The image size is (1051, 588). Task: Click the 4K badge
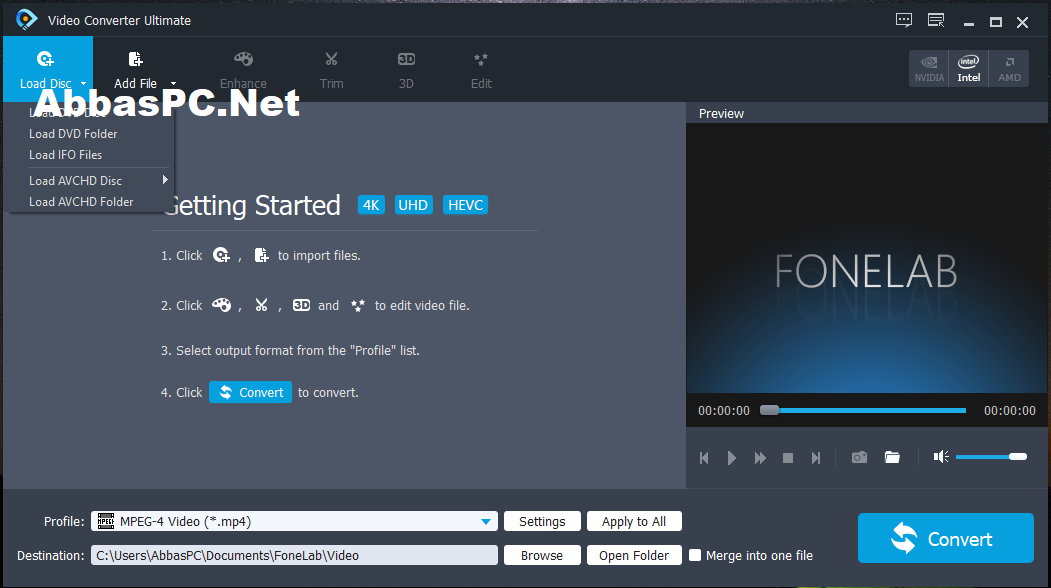tap(371, 205)
